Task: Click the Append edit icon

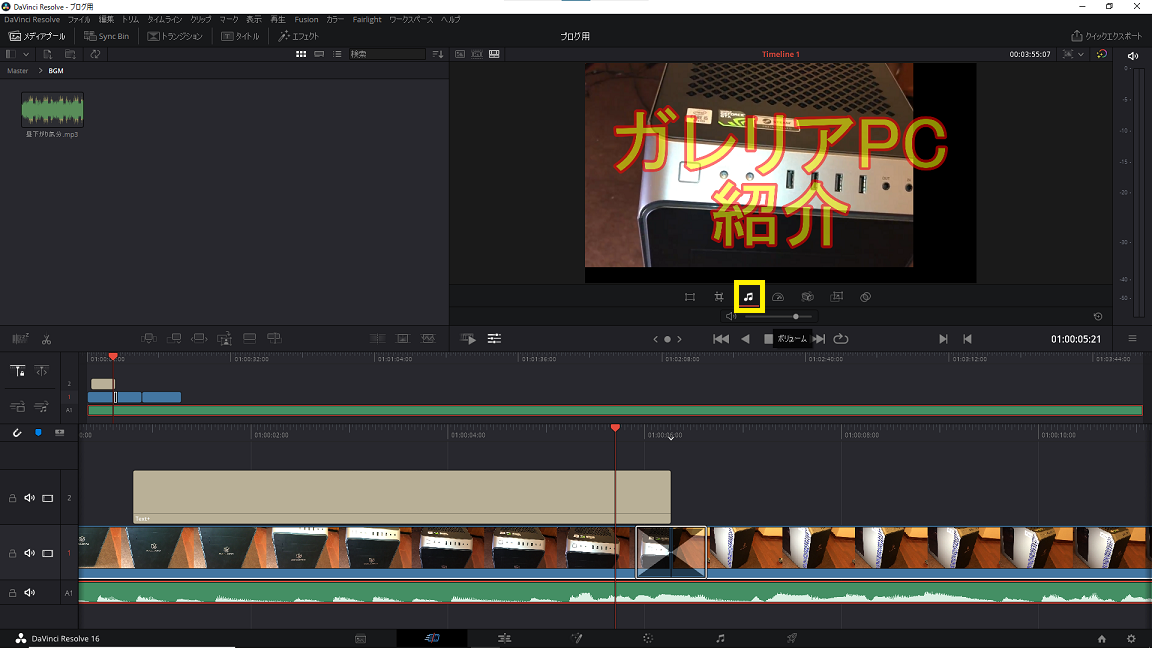Action: 174,338
